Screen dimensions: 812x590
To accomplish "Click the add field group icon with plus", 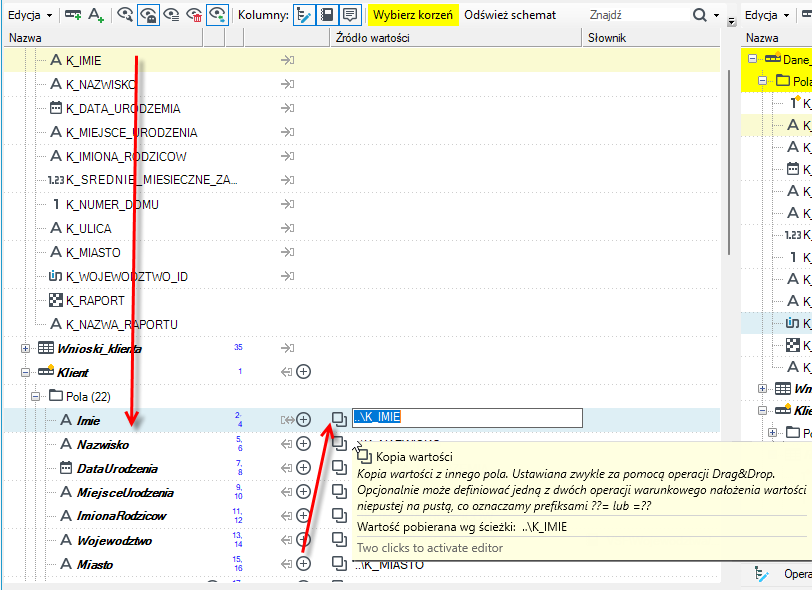I will click(73, 15).
